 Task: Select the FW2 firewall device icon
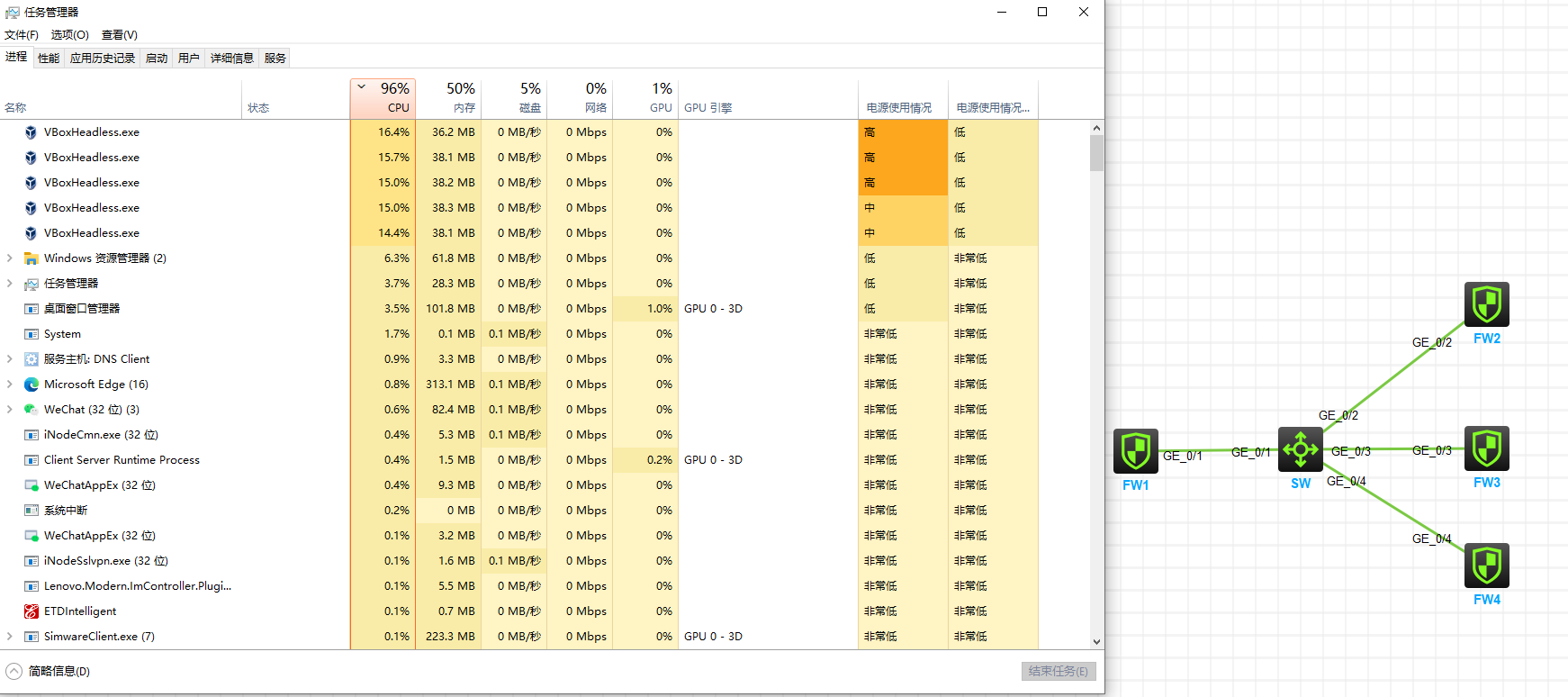pyautogui.click(x=1487, y=304)
